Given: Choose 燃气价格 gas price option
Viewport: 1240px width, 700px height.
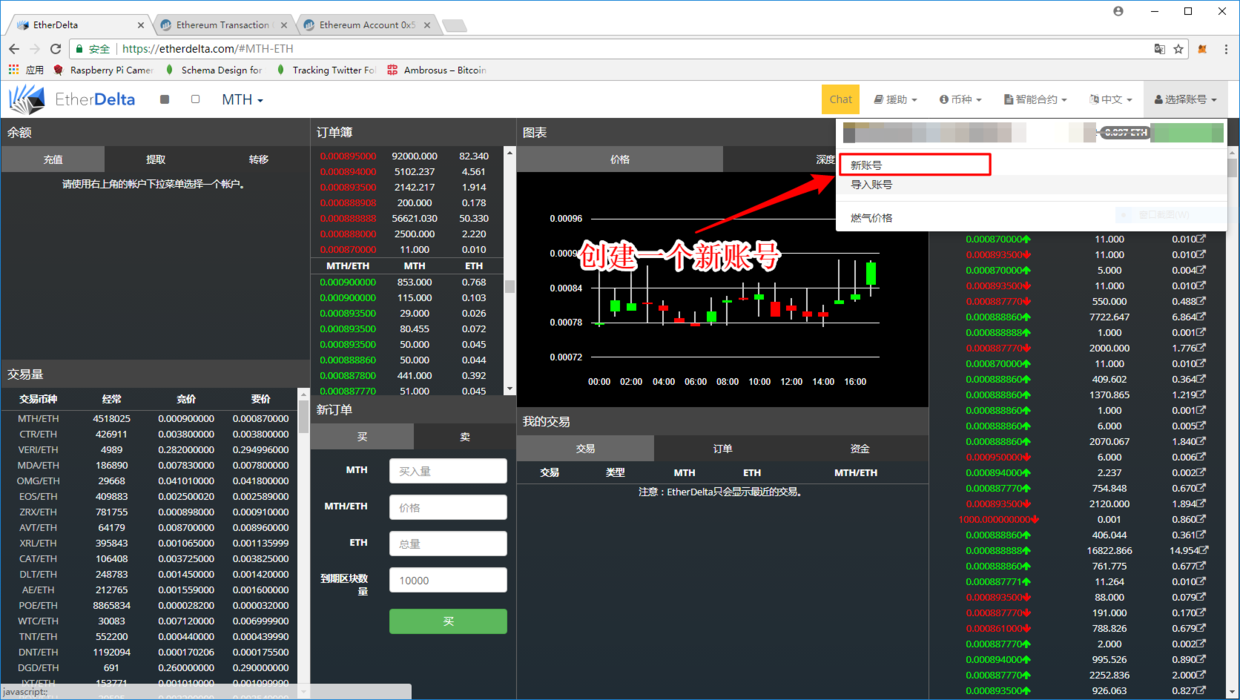Looking at the screenshot, I should point(871,218).
